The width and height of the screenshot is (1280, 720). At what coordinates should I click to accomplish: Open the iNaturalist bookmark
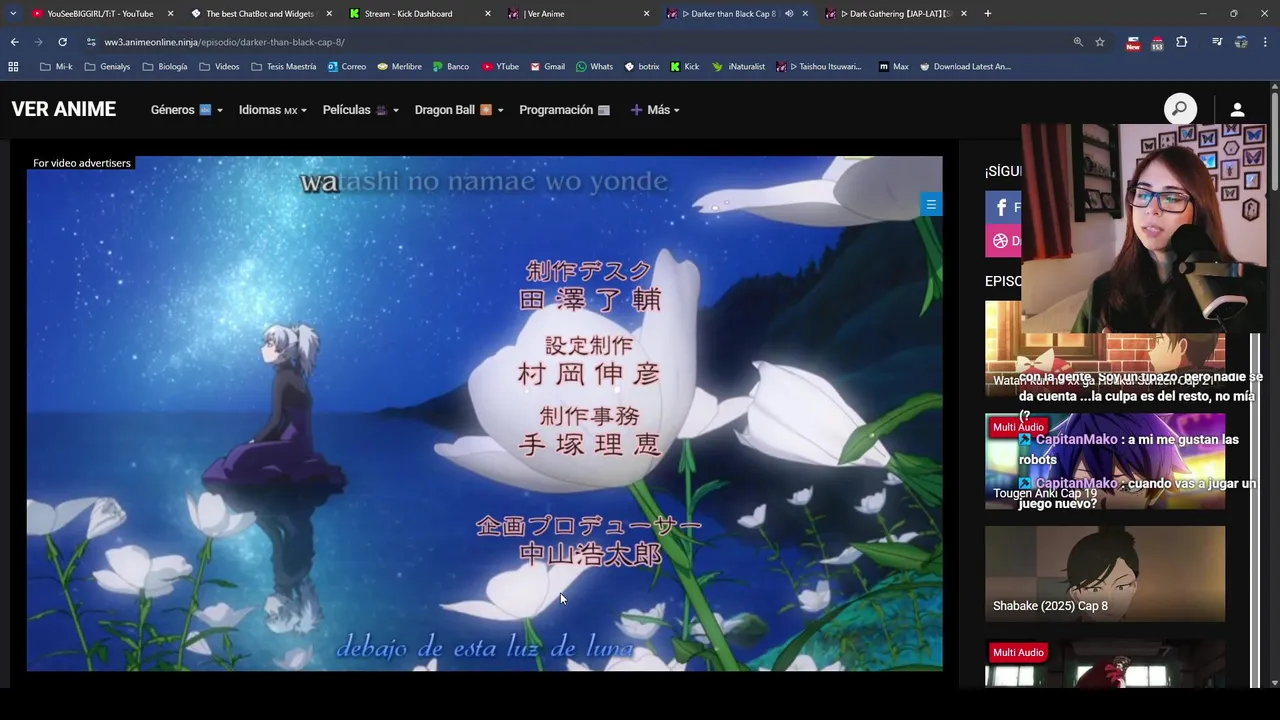coord(739,67)
